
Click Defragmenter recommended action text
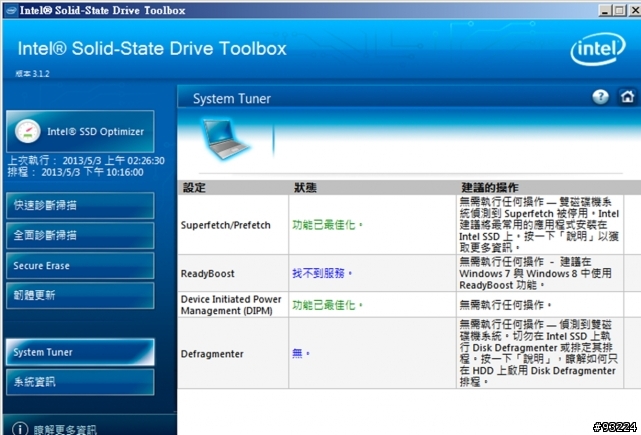coord(538,354)
